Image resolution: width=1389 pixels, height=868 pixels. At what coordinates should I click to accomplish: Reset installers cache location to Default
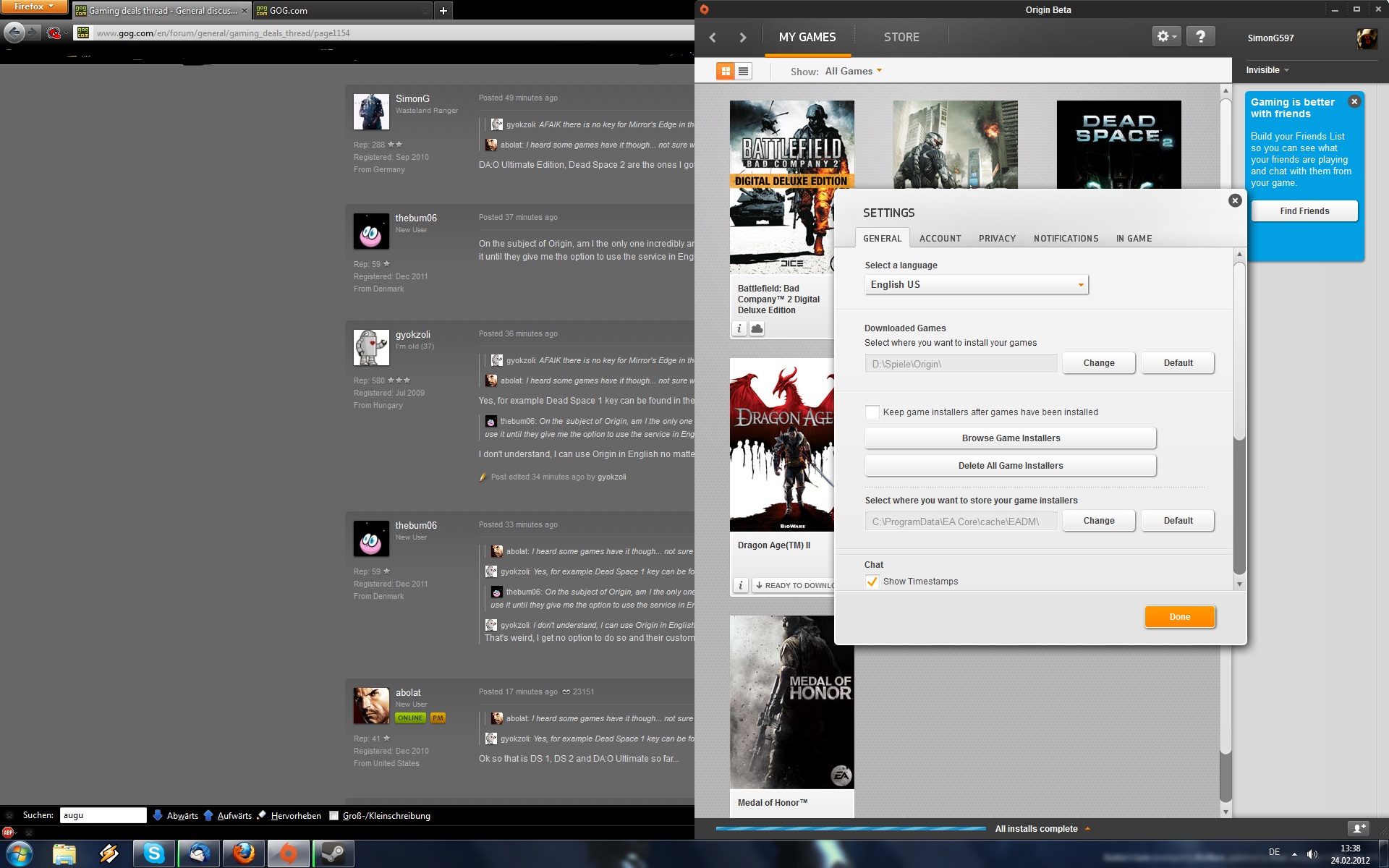[1178, 521]
